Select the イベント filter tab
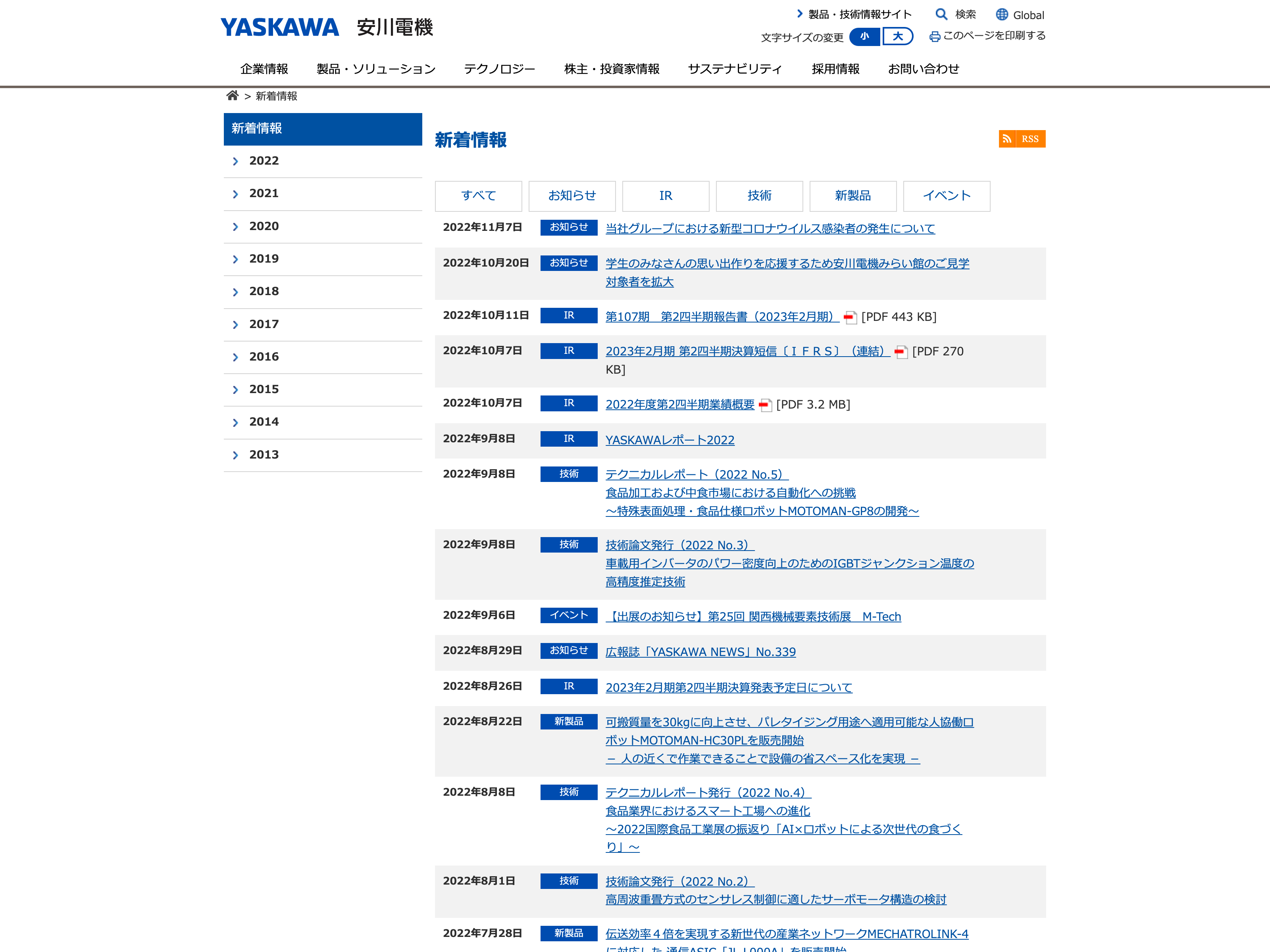 pyautogui.click(x=946, y=196)
